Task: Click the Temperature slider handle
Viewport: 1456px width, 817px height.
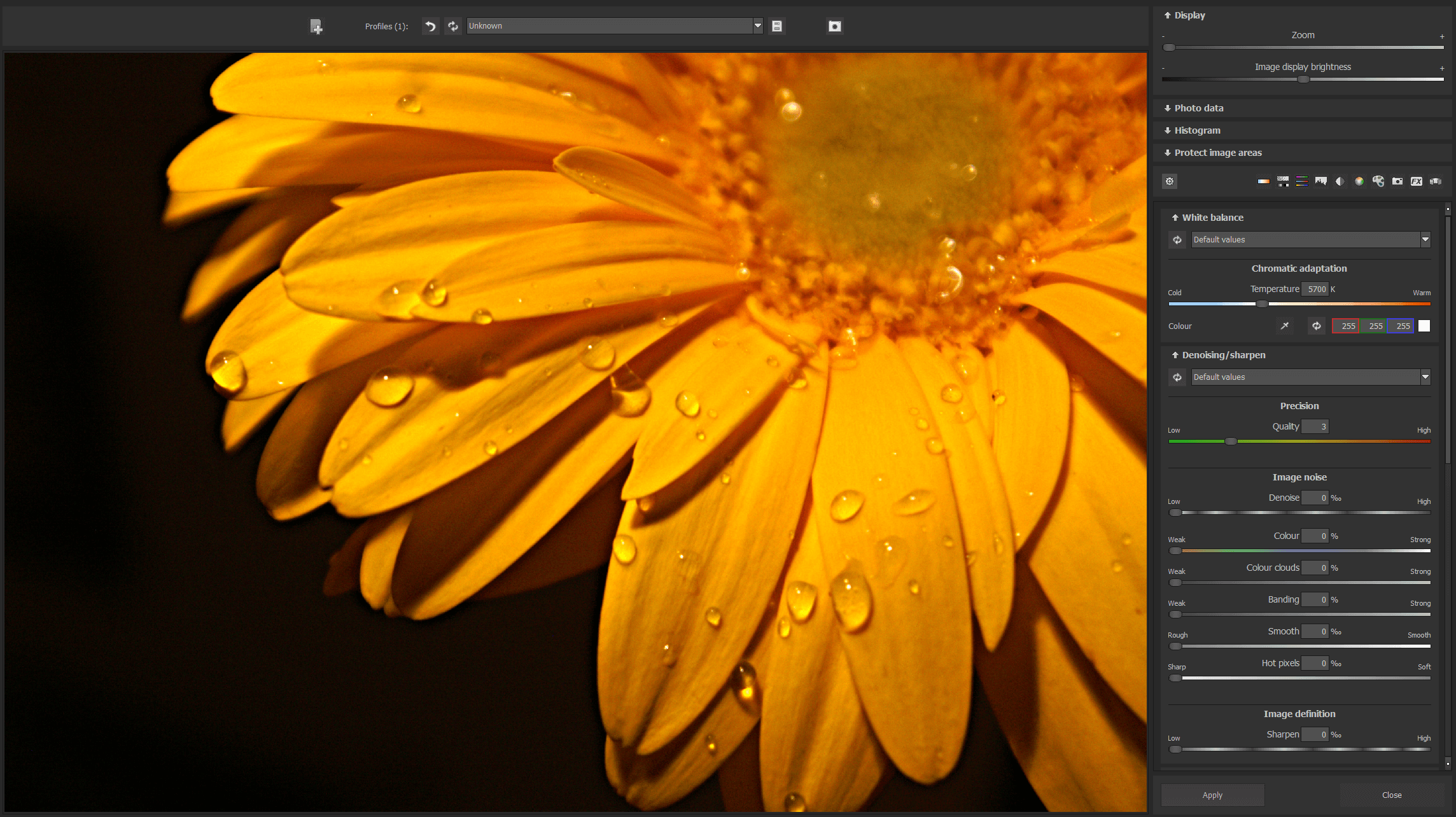Action: (1262, 304)
